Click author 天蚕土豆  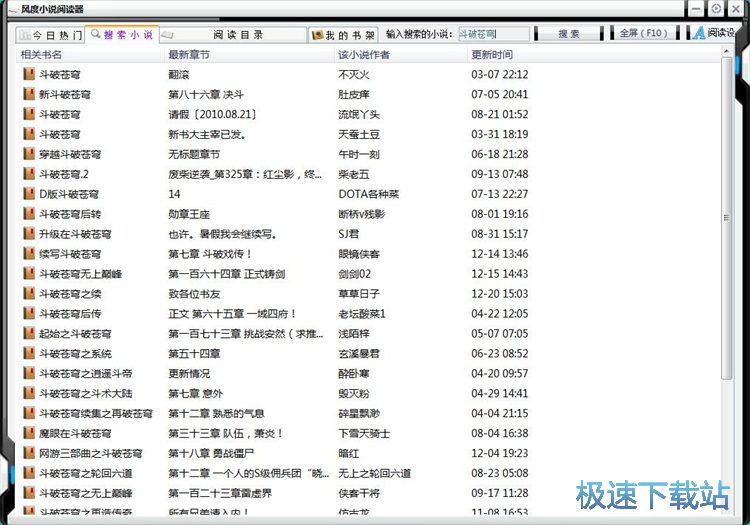359,134
